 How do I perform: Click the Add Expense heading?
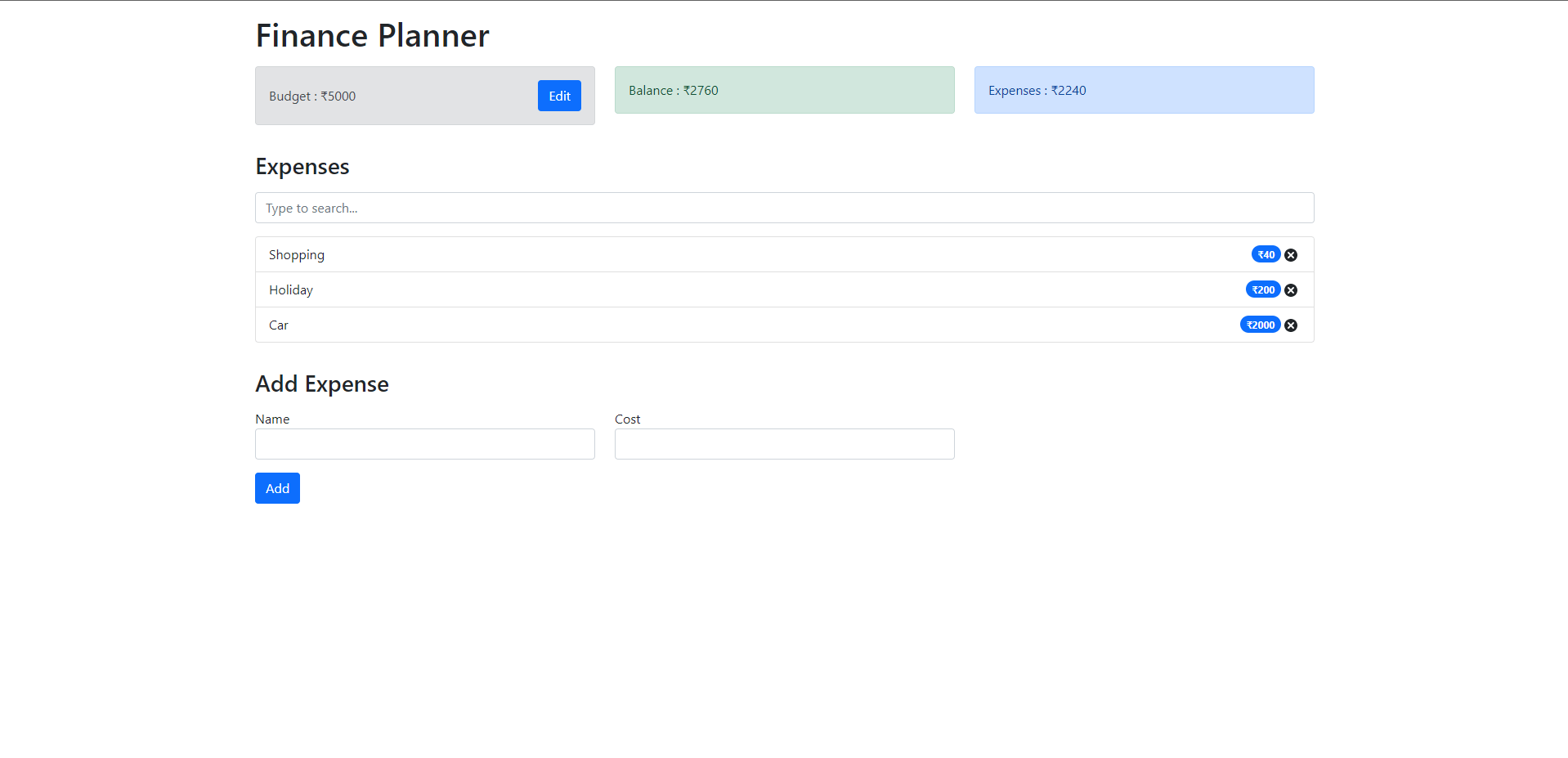pyautogui.click(x=322, y=384)
